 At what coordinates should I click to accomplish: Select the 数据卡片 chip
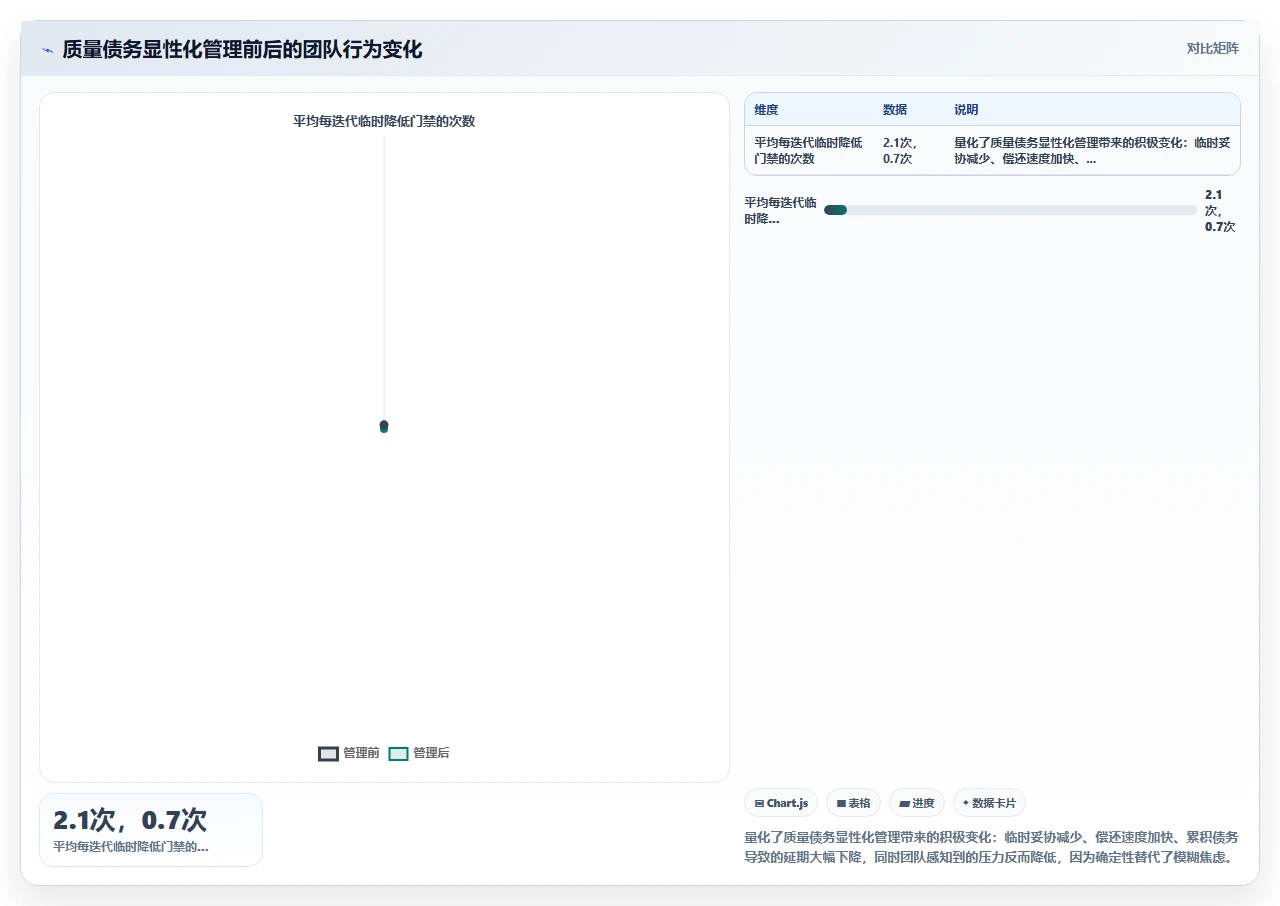[989, 803]
